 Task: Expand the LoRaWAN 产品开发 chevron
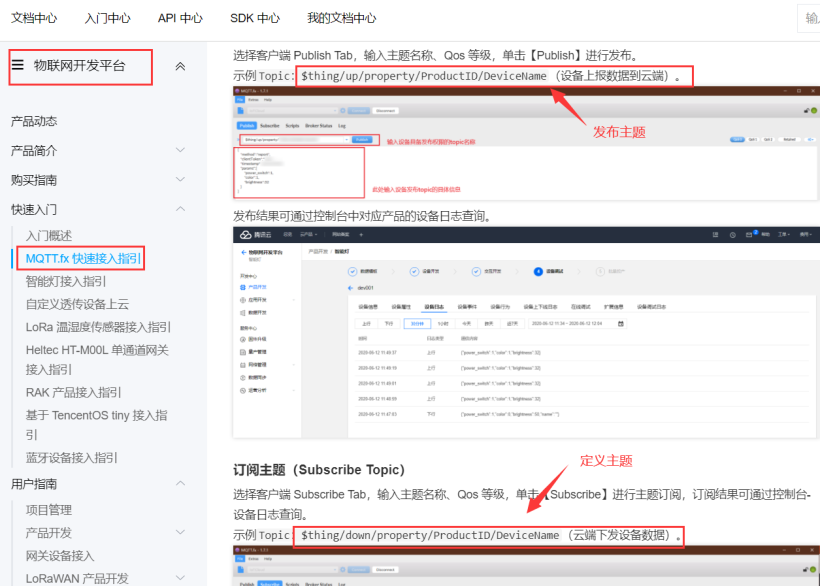pos(180,579)
